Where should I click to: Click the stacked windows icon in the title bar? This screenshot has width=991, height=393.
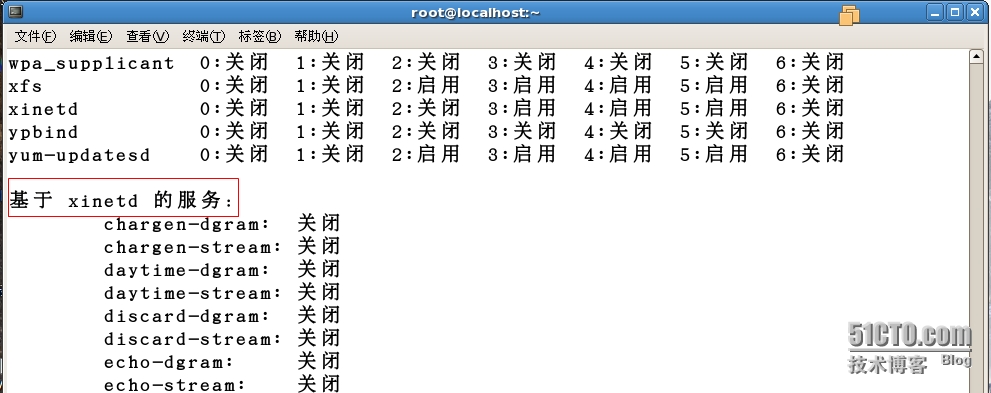point(849,15)
